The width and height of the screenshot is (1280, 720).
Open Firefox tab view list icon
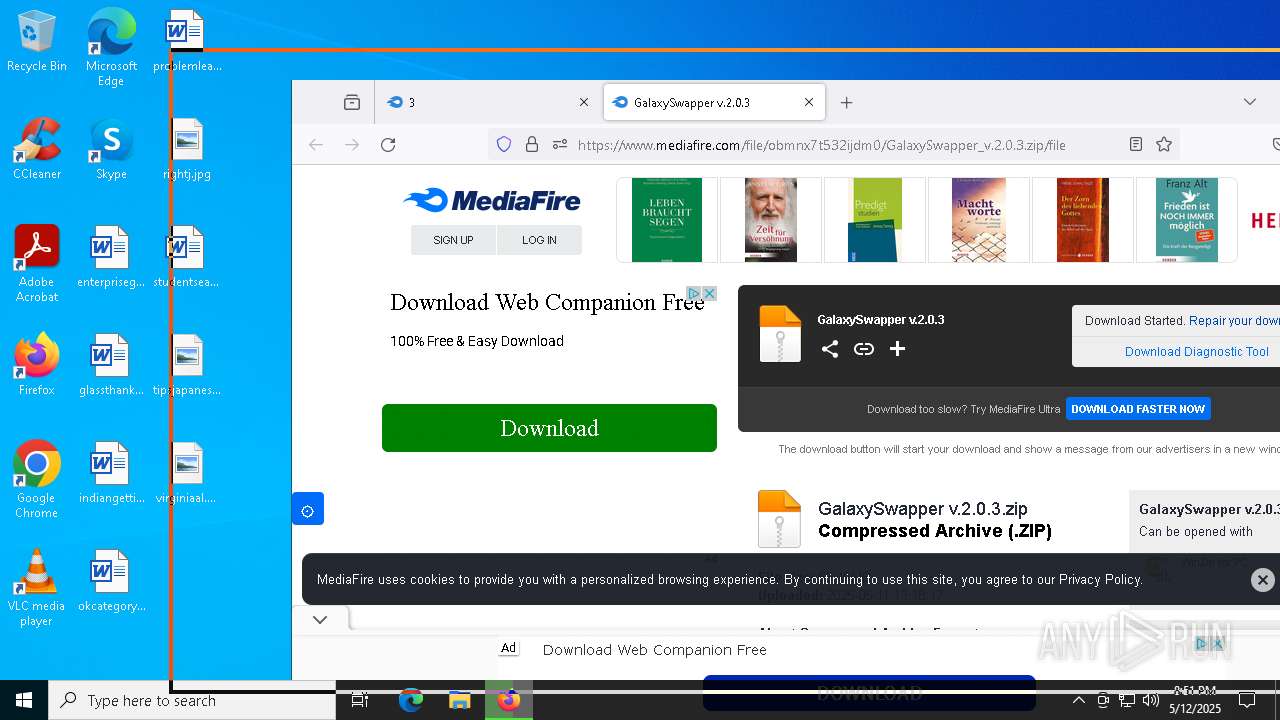pos(352,102)
